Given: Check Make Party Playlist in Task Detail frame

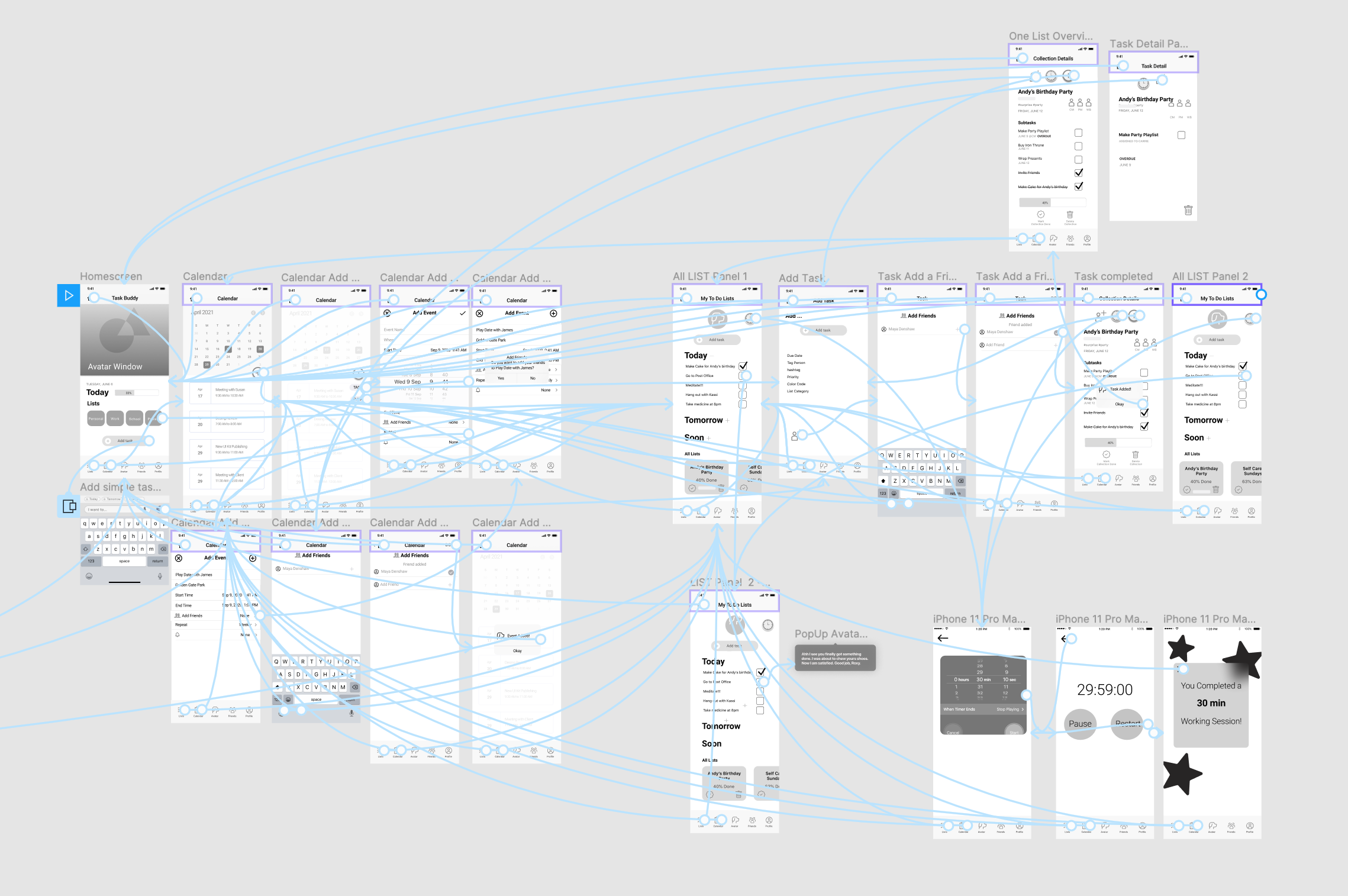Looking at the screenshot, I should [1181, 135].
